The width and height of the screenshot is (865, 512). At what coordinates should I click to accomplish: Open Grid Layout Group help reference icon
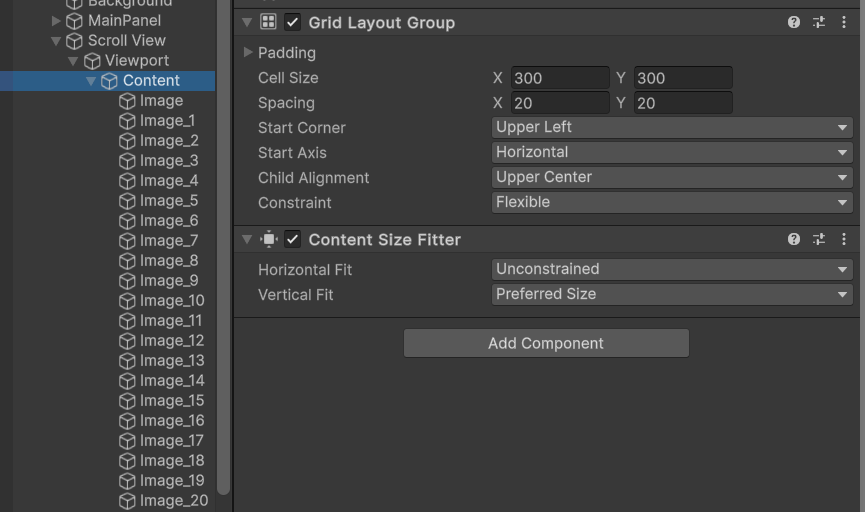pyautogui.click(x=793, y=22)
